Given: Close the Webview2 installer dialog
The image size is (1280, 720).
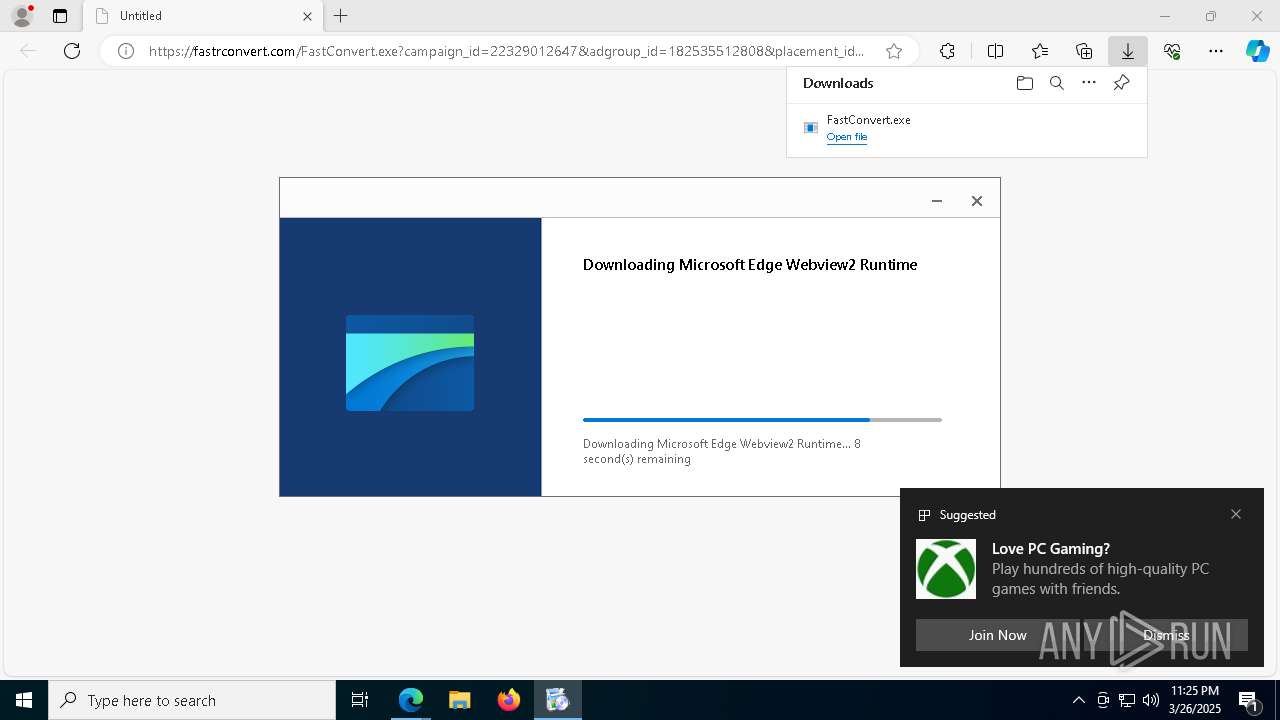Looking at the screenshot, I should click(977, 201).
